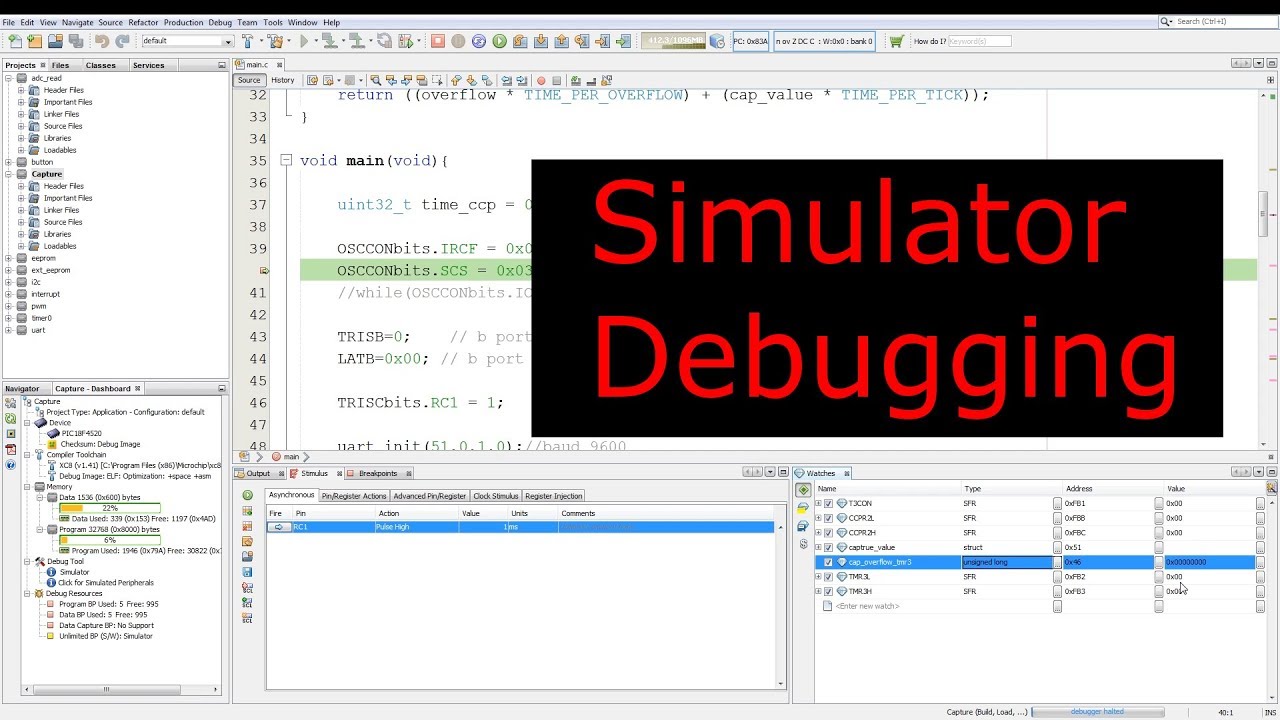Toggle the T3CON watch checkbox
Screen dimensions: 1280x720
tap(828, 504)
